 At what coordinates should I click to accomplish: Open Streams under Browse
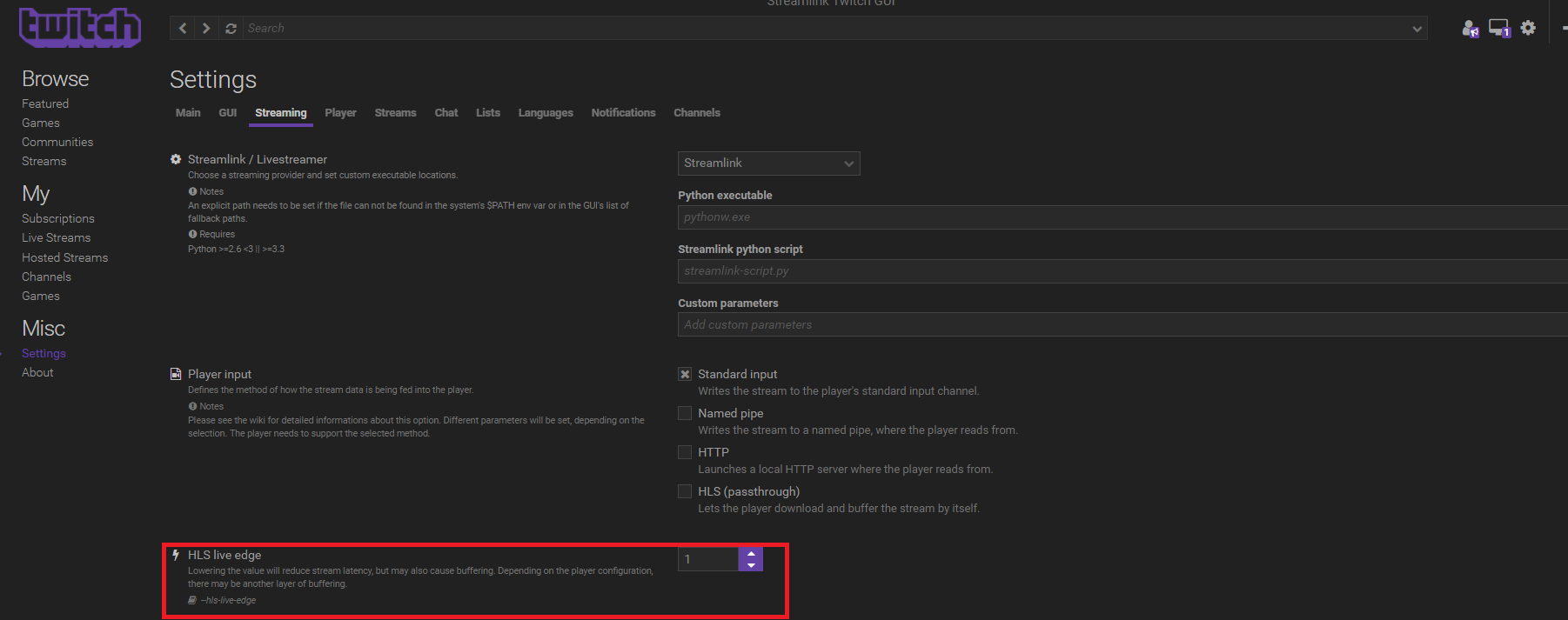[44, 161]
